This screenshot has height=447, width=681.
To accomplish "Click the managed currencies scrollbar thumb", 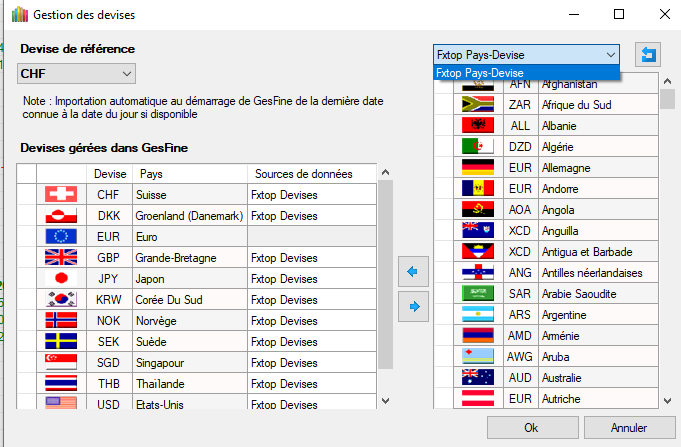I will (385, 275).
